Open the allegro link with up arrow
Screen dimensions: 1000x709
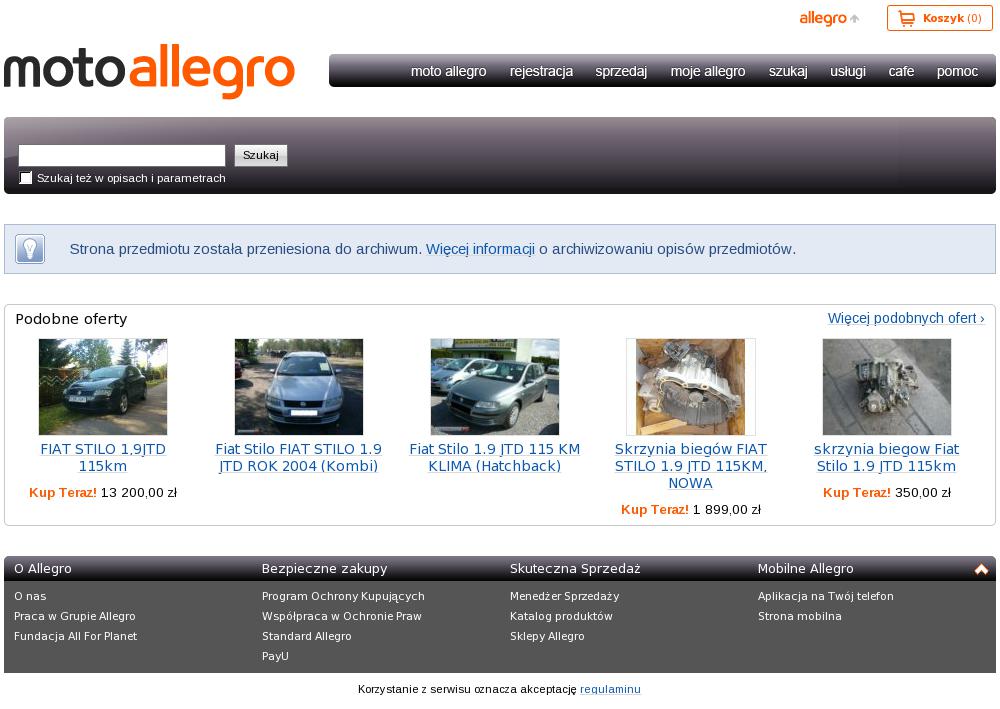point(829,18)
